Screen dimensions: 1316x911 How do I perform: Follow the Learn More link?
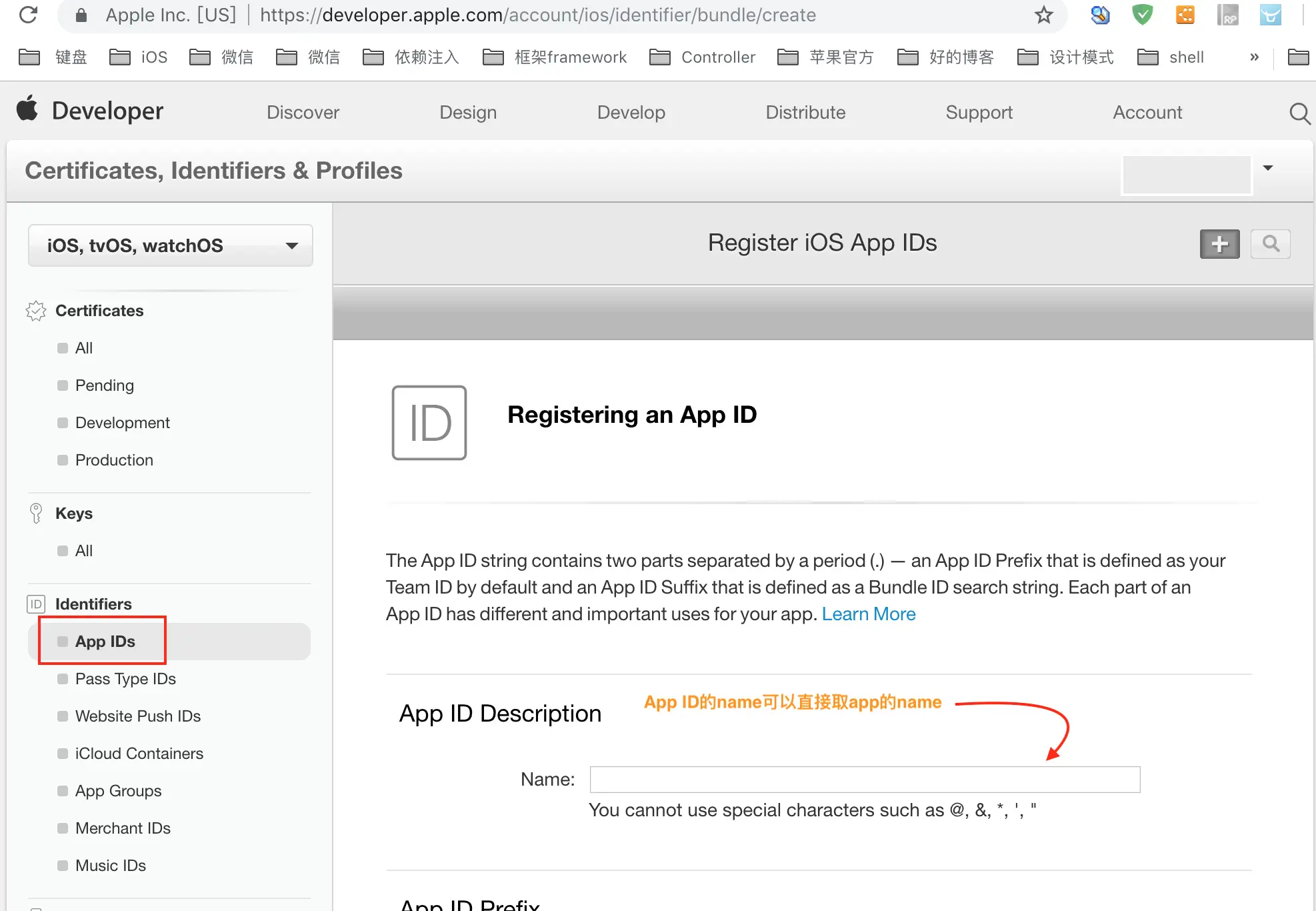point(868,614)
